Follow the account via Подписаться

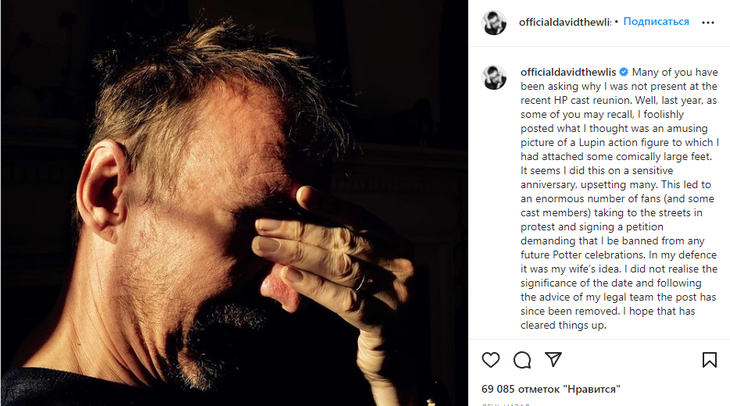(x=656, y=22)
